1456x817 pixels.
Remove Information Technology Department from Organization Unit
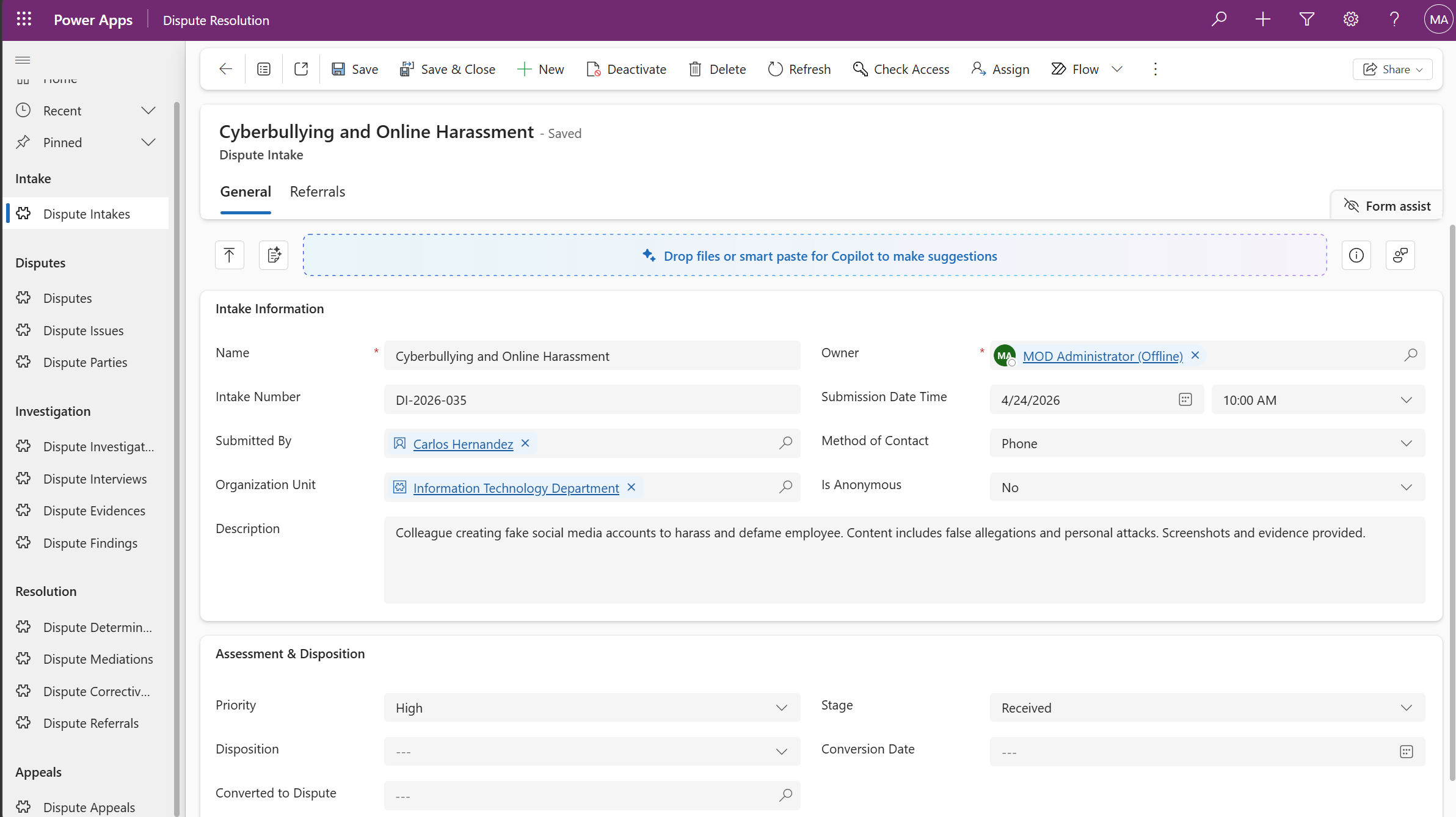point(632,487)
